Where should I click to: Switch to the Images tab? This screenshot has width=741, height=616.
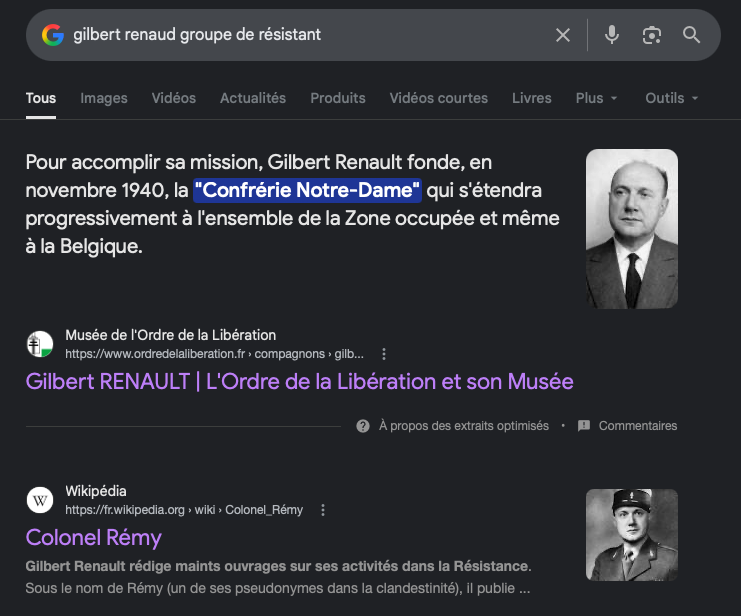[104, 98]
